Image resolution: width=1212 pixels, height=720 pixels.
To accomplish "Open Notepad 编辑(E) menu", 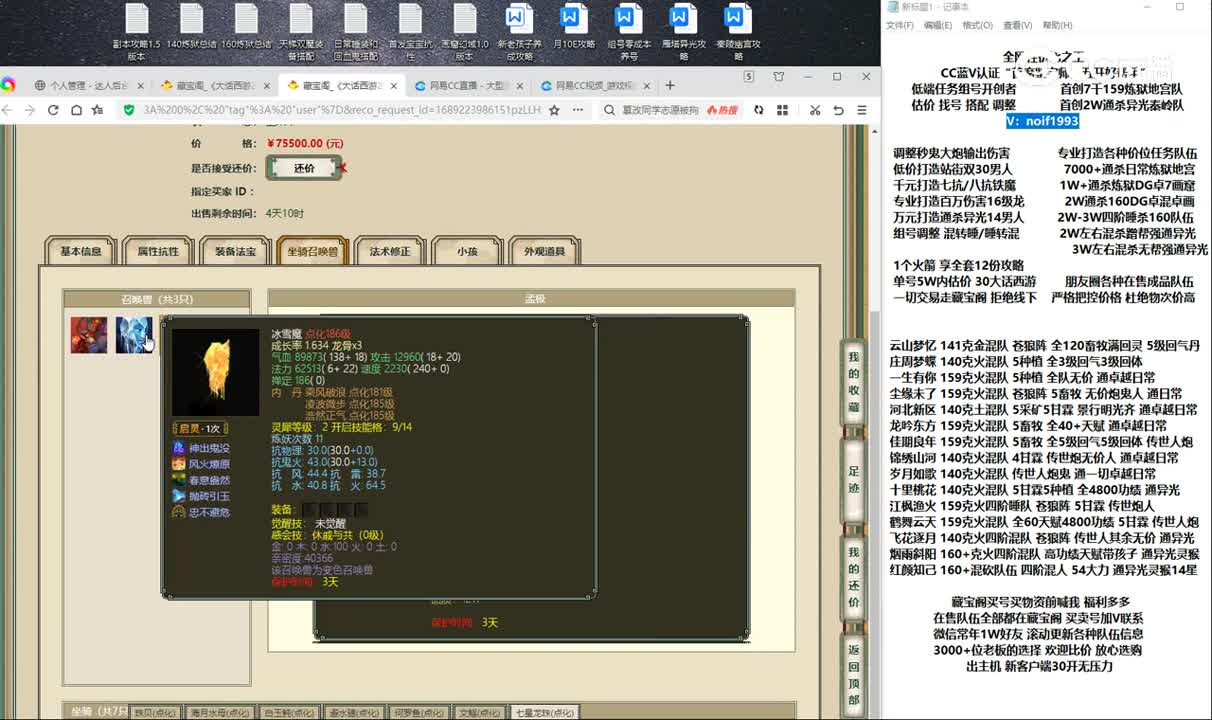I will pyautogui.click(x=938, y=25).
